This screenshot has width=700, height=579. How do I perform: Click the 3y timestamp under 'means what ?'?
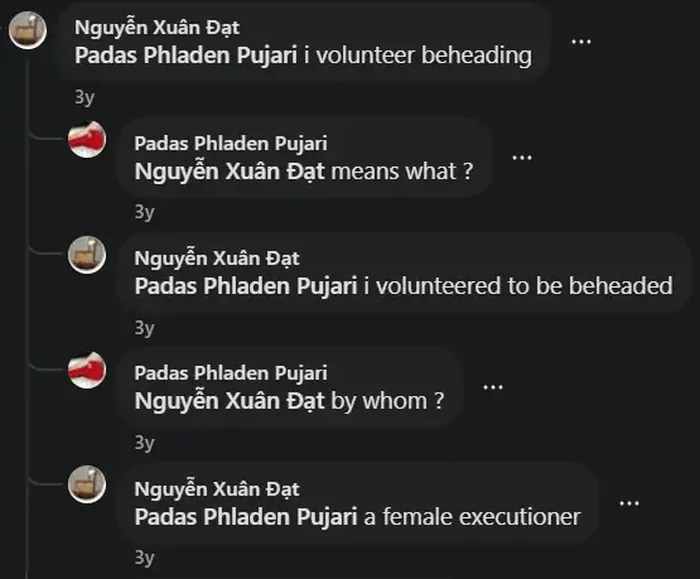point(144,212)
